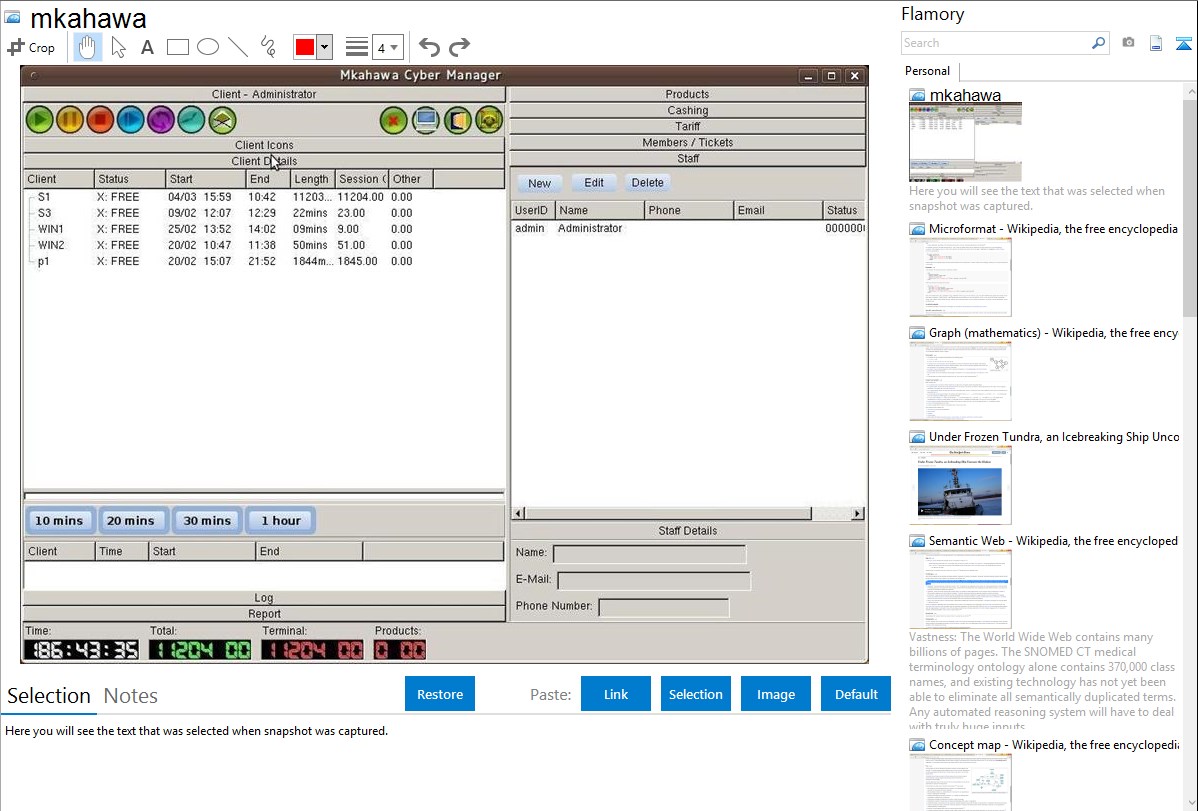Click the Paste Link button
1198x811 pixels.
616,694
